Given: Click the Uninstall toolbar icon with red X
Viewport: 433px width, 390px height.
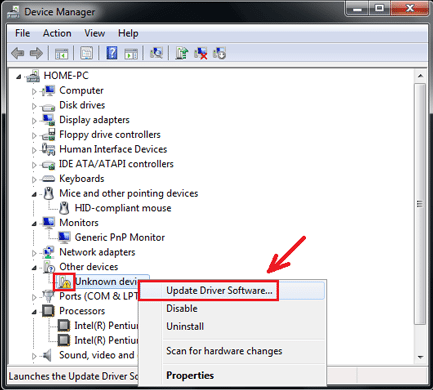Looking at the screenshot, I should [x=201, y=53].
